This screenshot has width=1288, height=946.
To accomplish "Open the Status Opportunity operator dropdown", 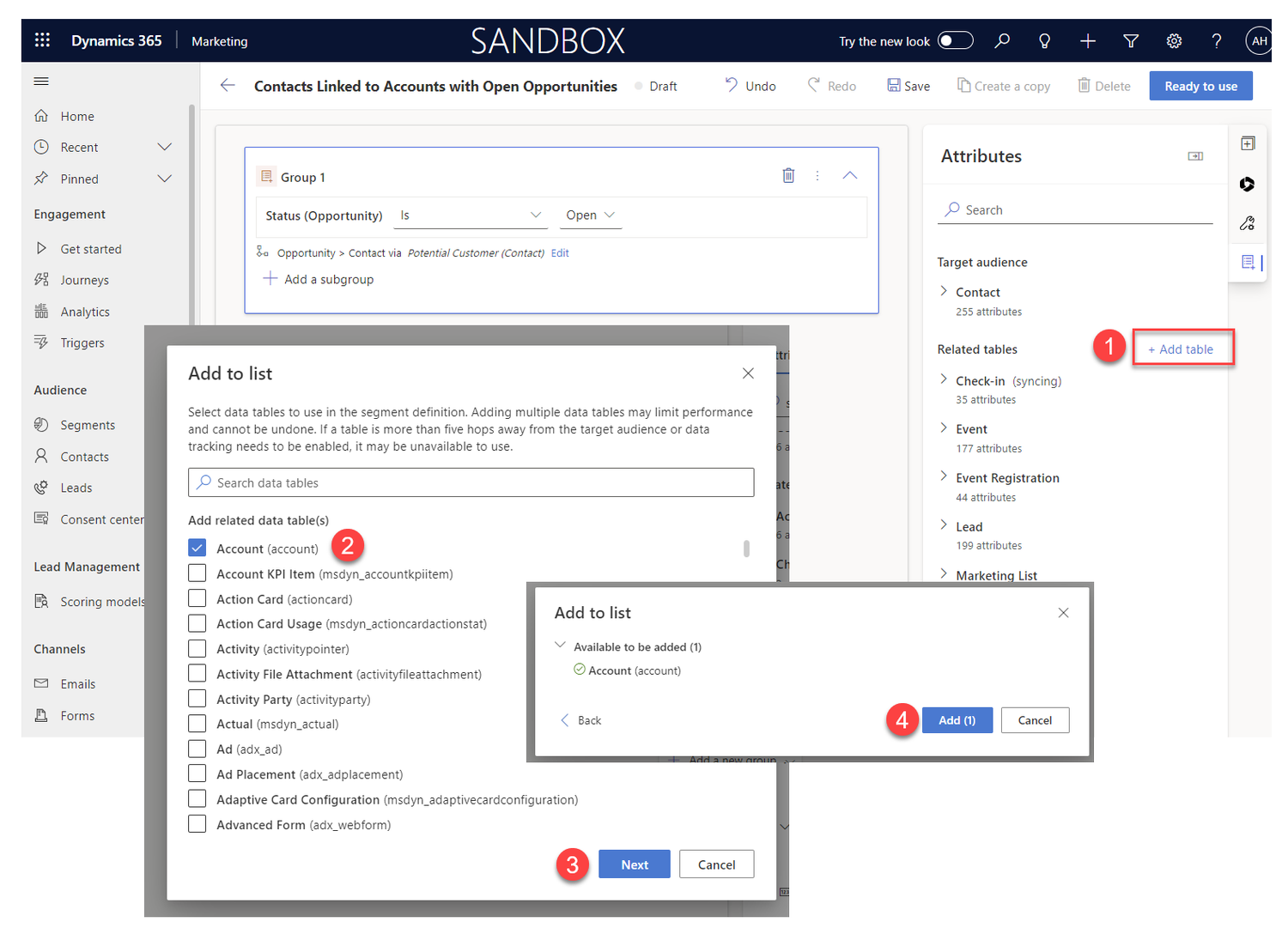I will 471,215.
